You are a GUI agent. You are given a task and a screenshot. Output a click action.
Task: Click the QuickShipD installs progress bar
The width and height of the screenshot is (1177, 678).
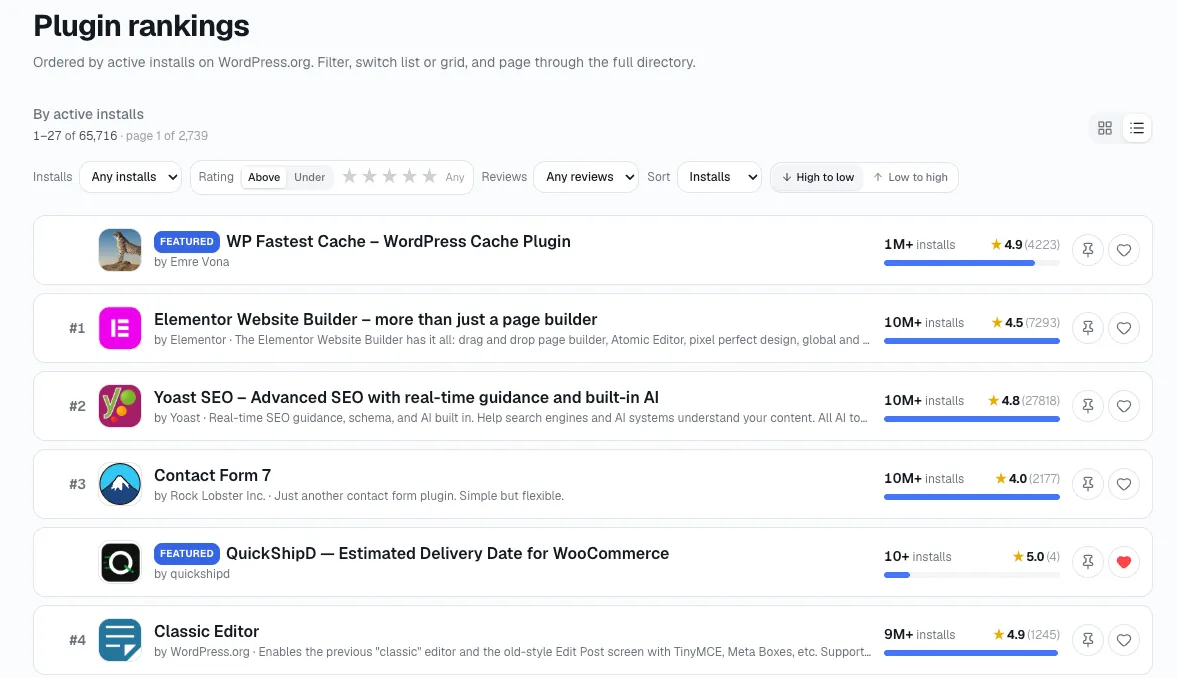pos(972,576)
